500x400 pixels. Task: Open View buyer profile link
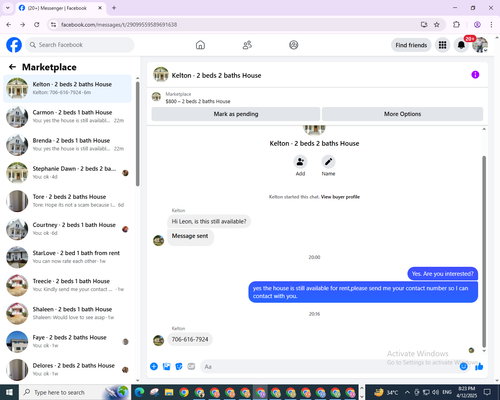340,197
